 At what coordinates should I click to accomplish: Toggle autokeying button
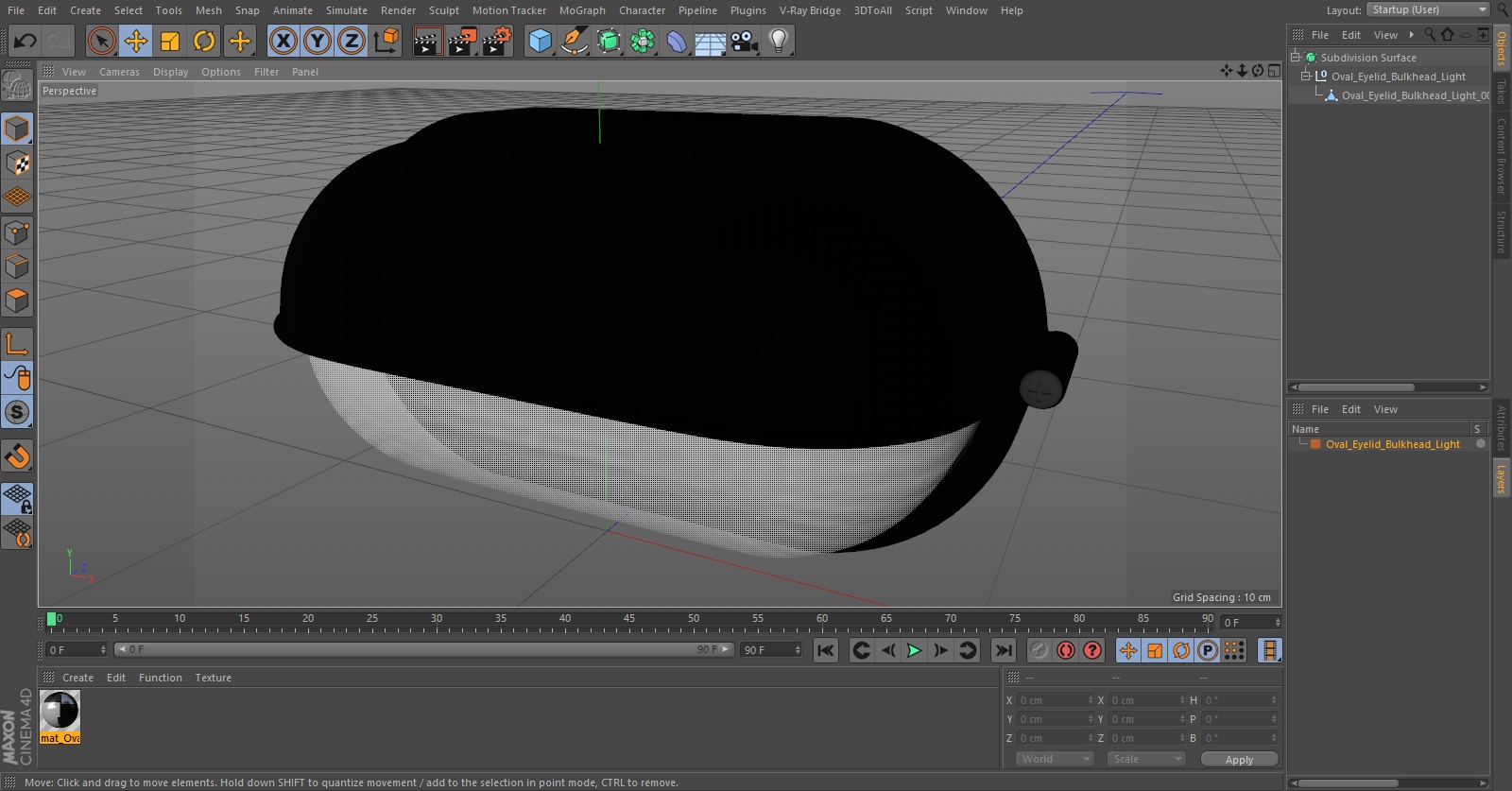(1066, 650)
